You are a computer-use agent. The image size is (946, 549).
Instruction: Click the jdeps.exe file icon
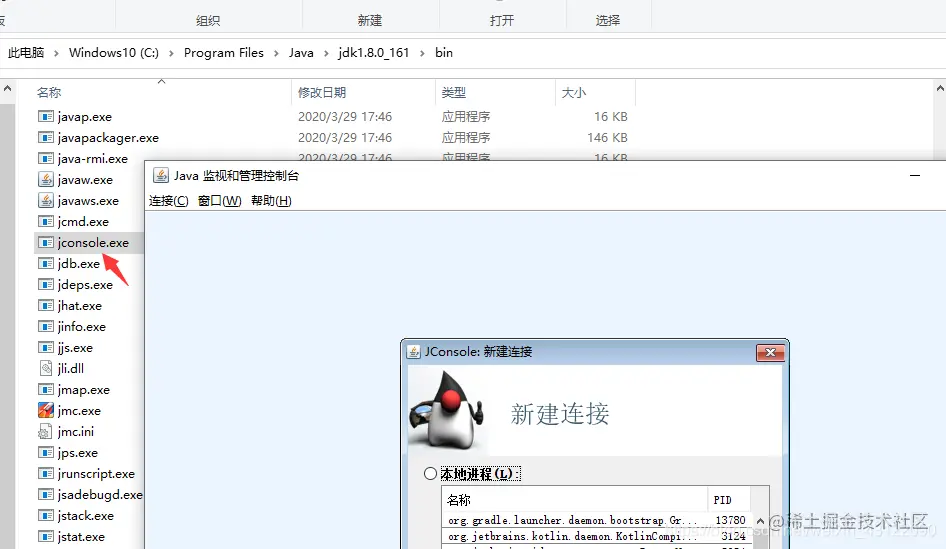coord(45,284)
